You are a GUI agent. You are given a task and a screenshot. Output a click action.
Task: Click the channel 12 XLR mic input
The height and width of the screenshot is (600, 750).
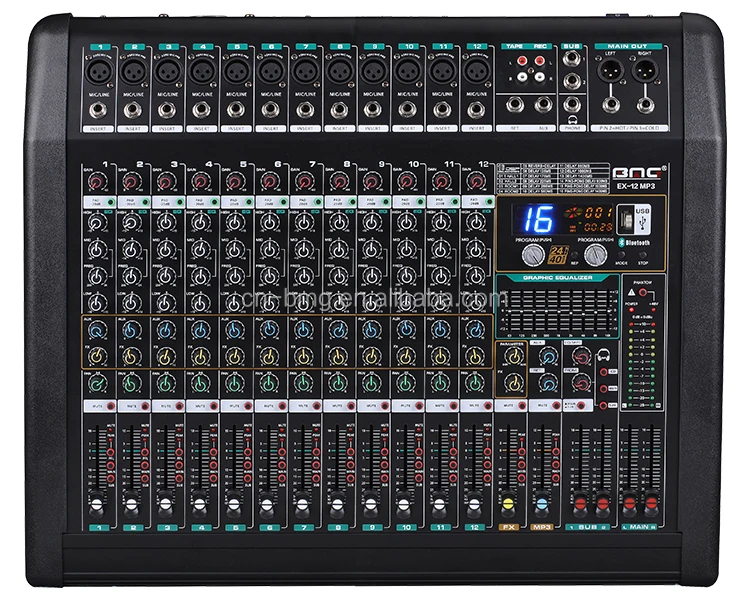click(476, 71)
